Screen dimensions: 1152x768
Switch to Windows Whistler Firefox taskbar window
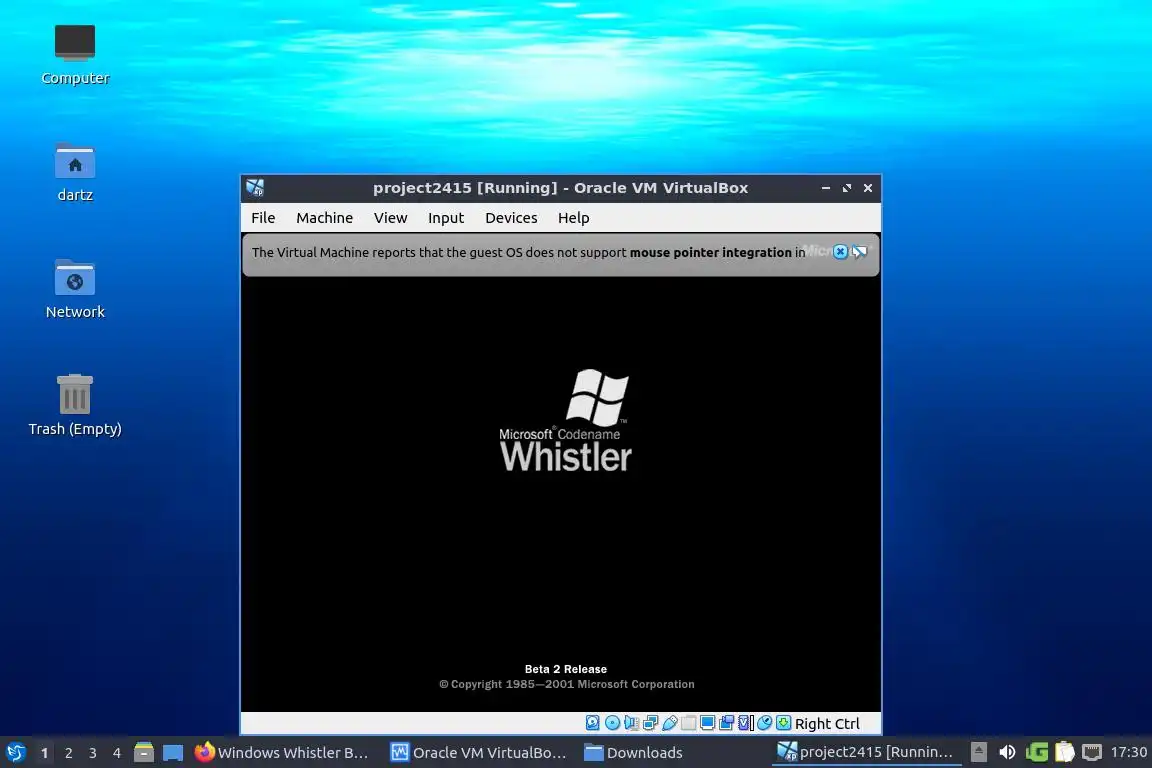(x=282, y=752)
